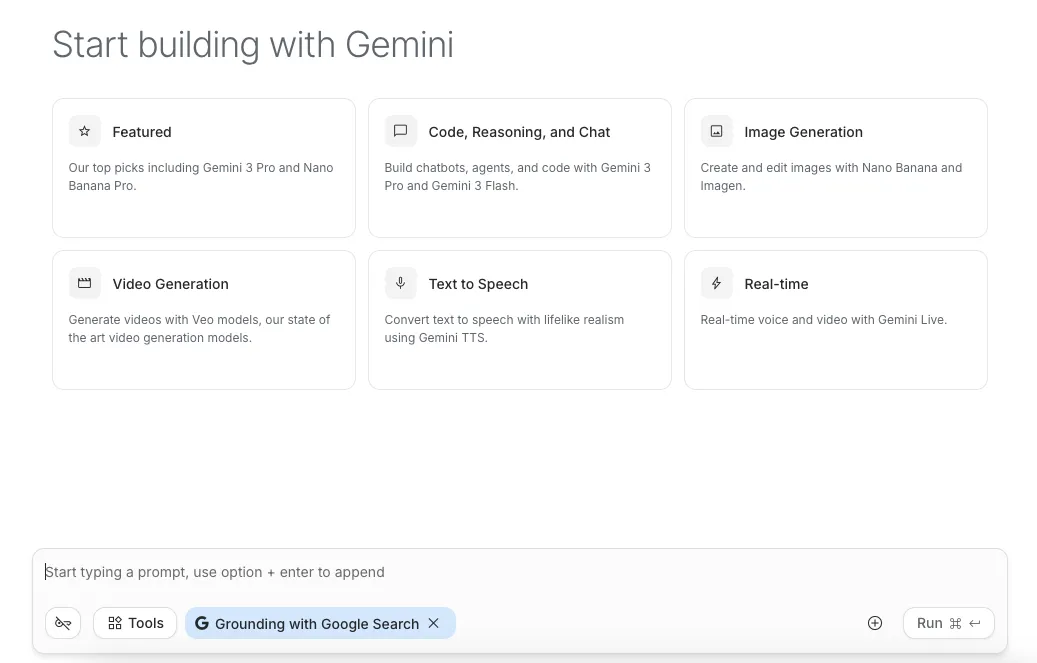This screenshot has width=1037, height=663.
Task: Click the microphone icon for Text to Speech
Action: coord(400,283)
